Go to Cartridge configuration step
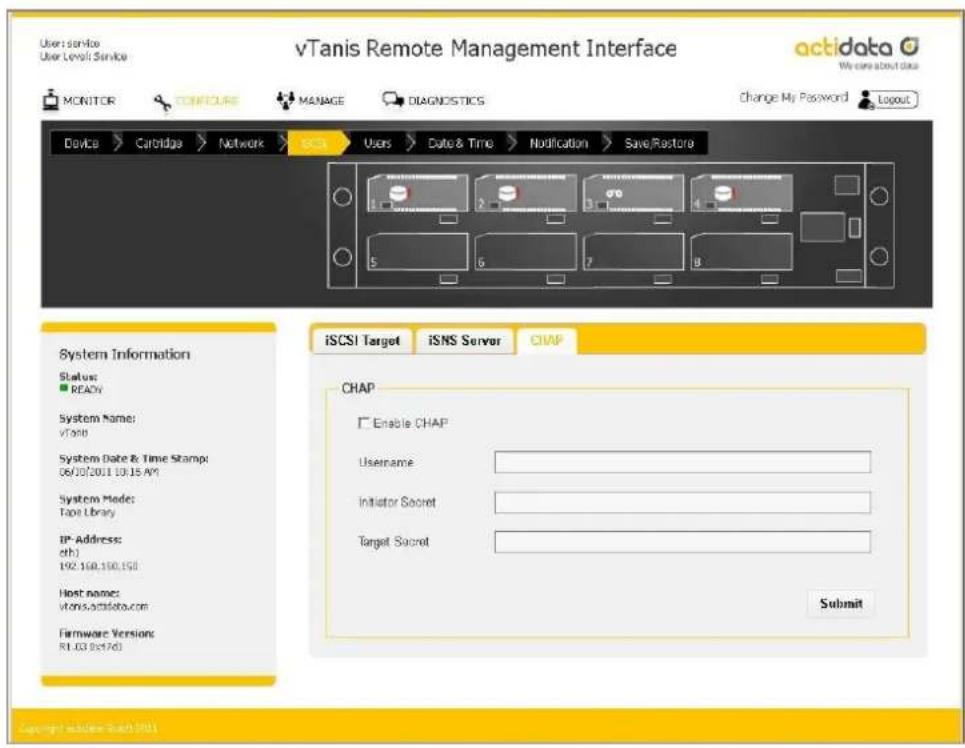 click(x=158, y=143)
